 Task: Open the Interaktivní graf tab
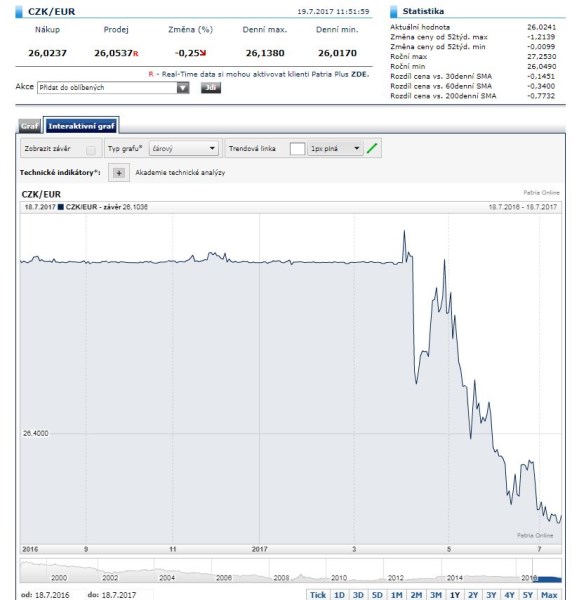81,126
